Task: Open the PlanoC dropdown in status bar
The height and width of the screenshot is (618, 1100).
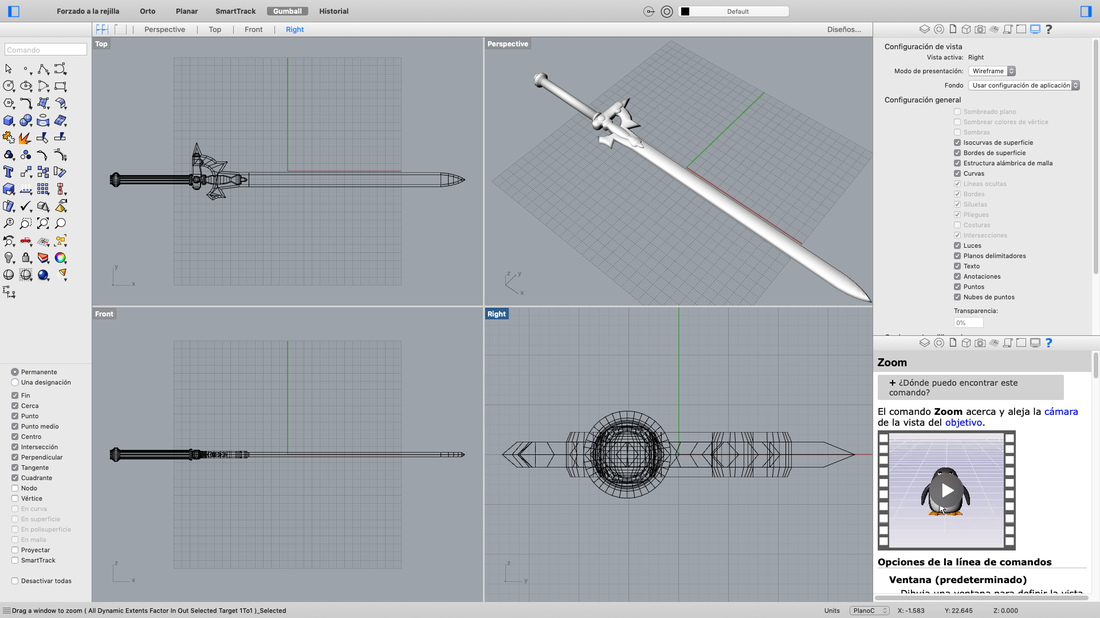Action: point(870,610)
